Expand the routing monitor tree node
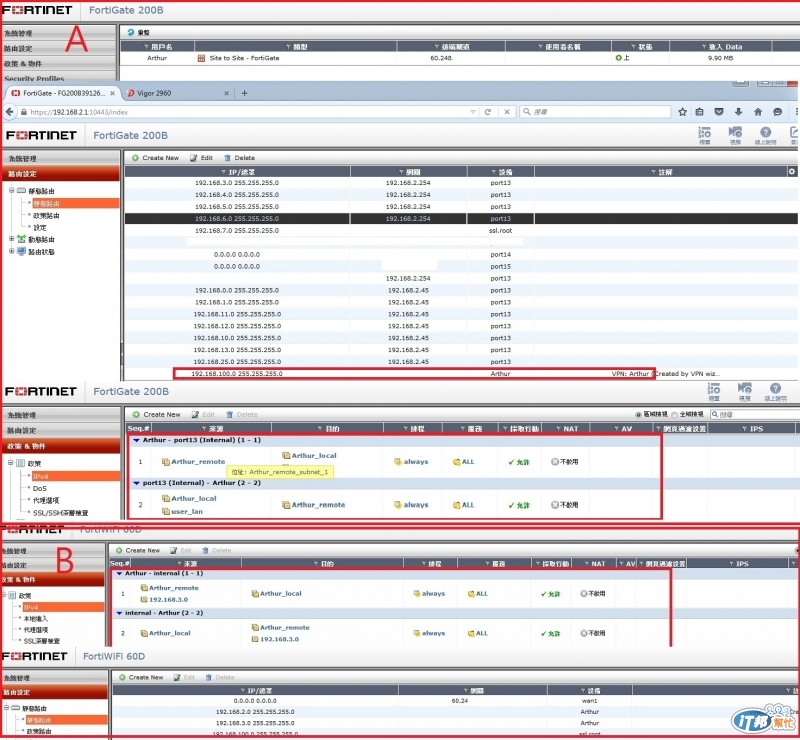Viewport: 800px width, 740px height. pos(11,251)
